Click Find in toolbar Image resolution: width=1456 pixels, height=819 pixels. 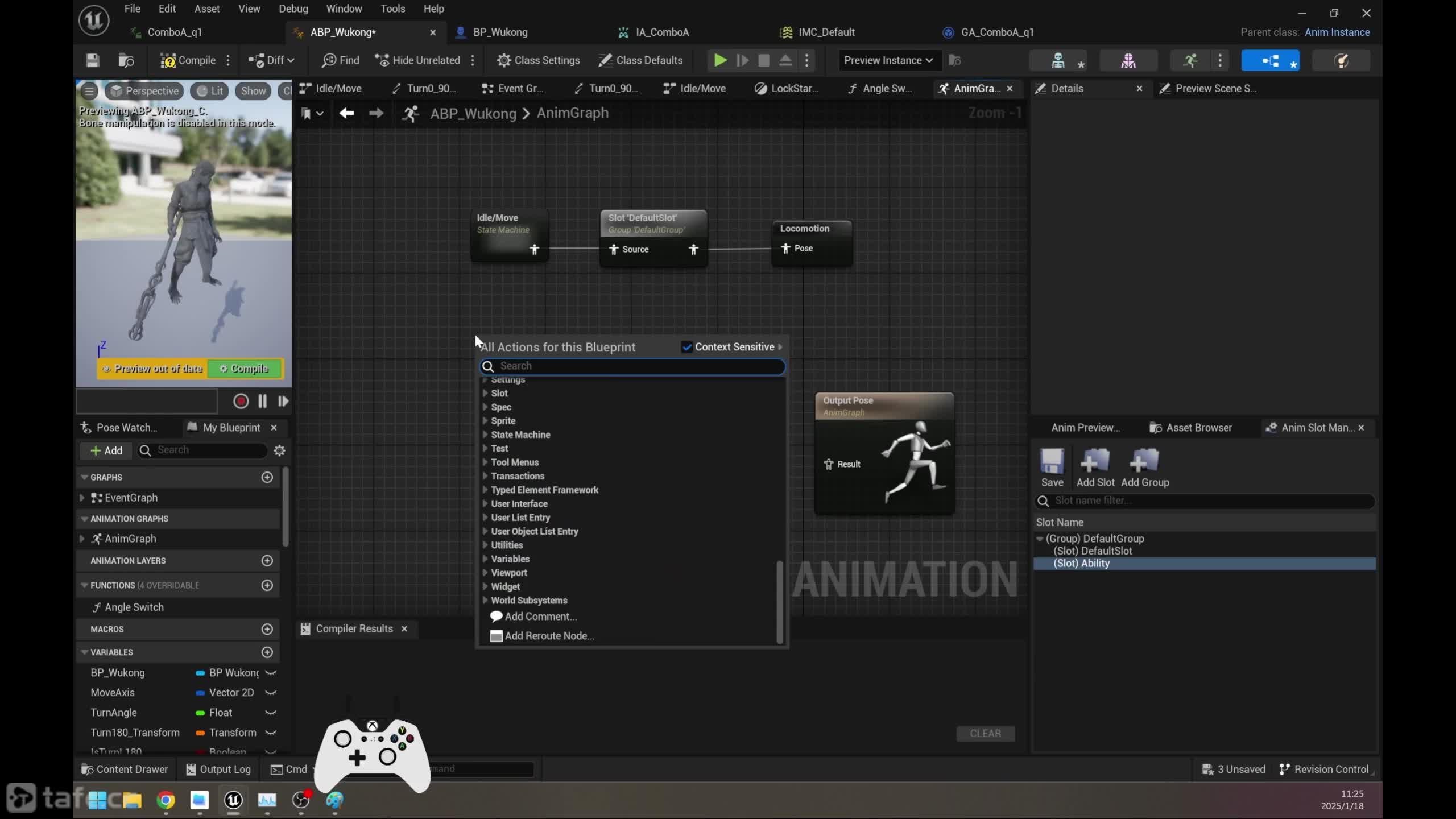coord(340,60)
